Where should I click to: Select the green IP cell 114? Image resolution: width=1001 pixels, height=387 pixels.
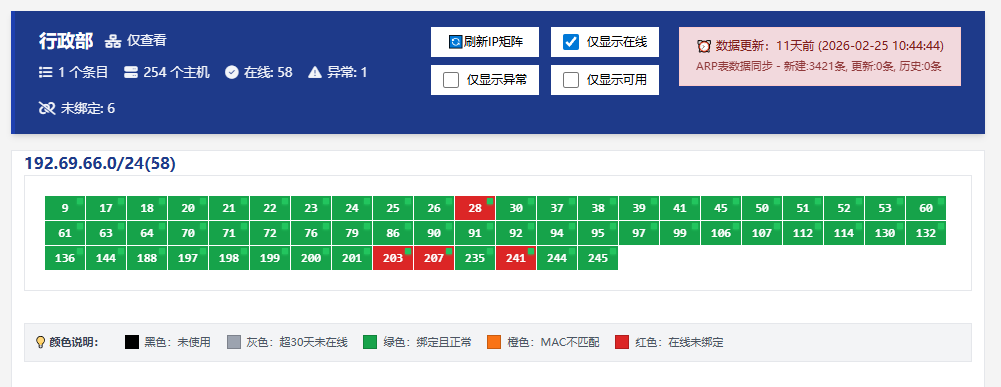(x=844, y=233)
